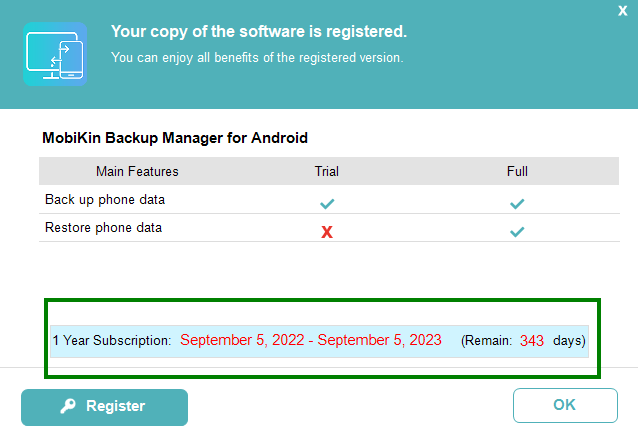Click the key icon on Register button
The image size is (638, 438).
68,406
